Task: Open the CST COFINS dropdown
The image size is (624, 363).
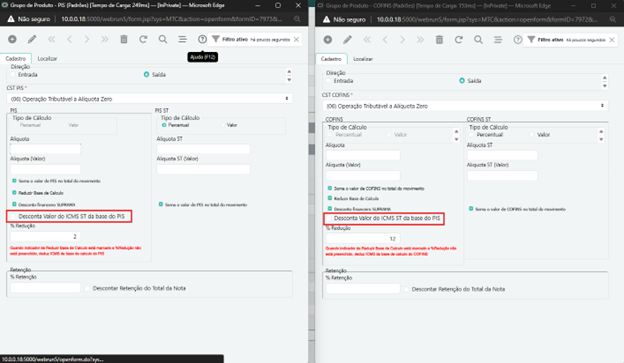Action: 465,106
